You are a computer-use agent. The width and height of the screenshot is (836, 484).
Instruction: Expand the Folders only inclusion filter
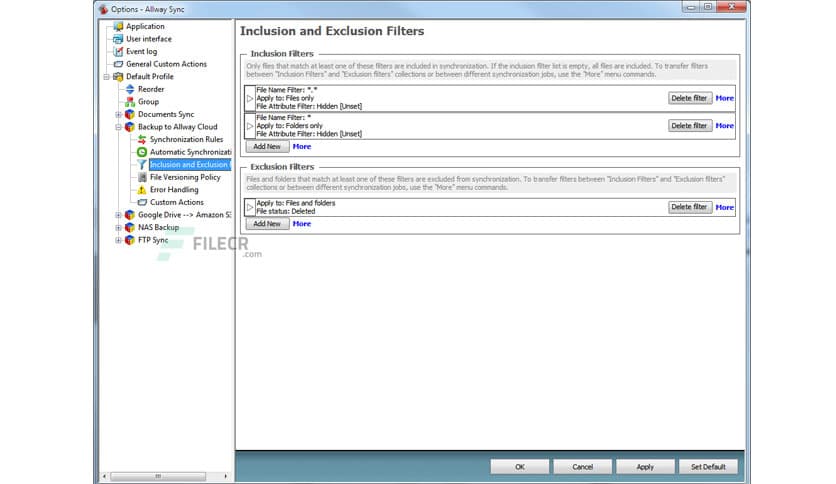click(250, 126)
